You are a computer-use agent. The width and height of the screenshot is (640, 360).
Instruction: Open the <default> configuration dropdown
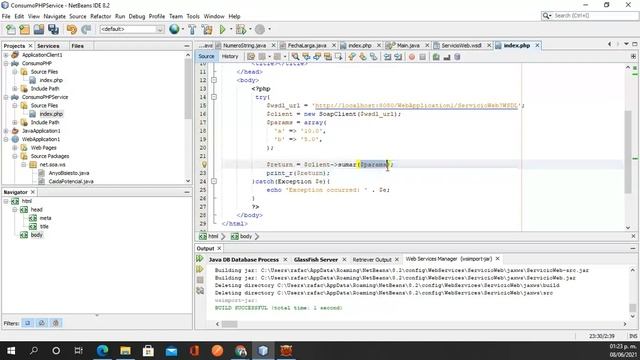(x=131, y=29)
